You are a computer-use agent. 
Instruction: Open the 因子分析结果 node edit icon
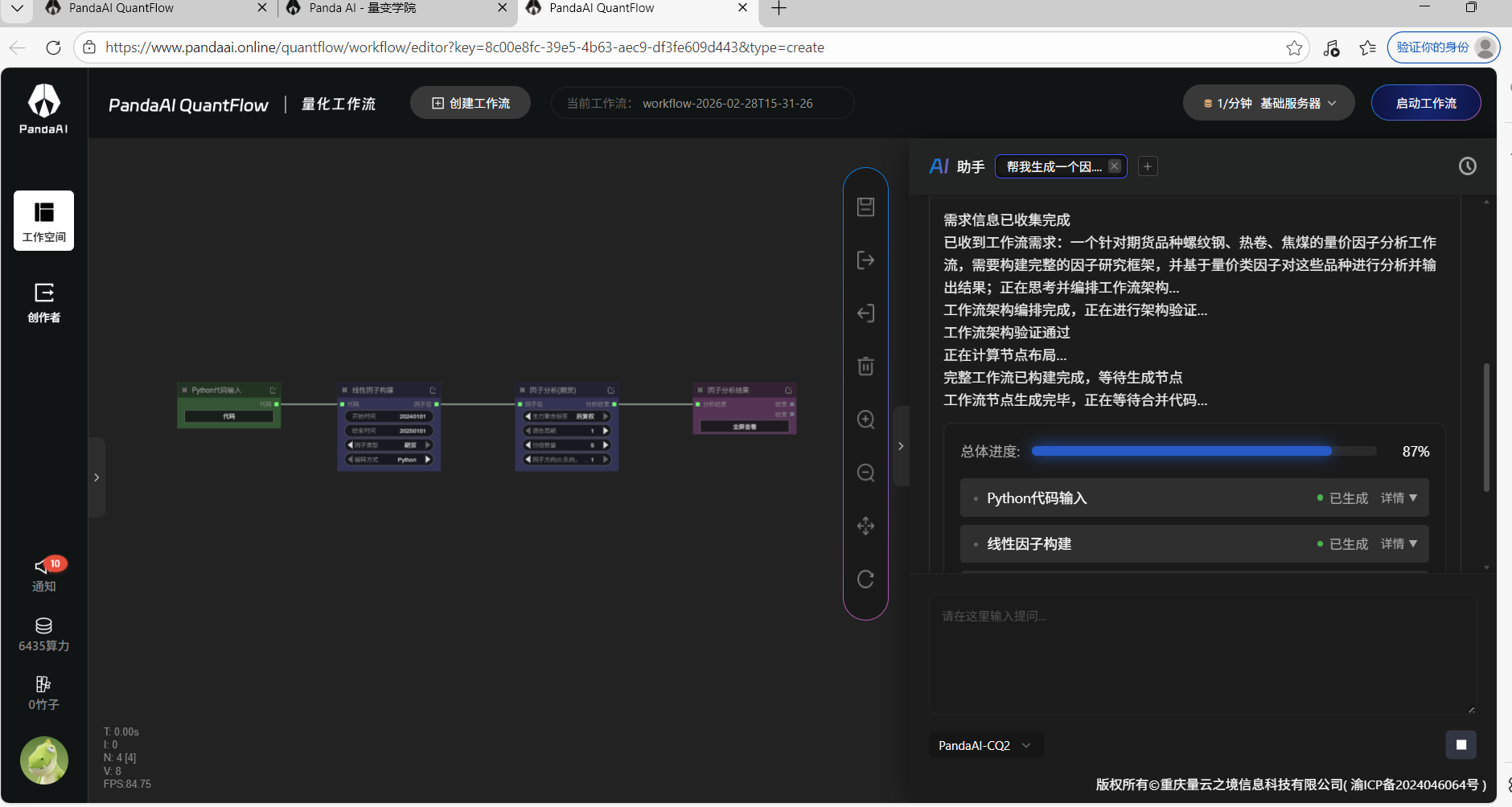click(788, 390)
